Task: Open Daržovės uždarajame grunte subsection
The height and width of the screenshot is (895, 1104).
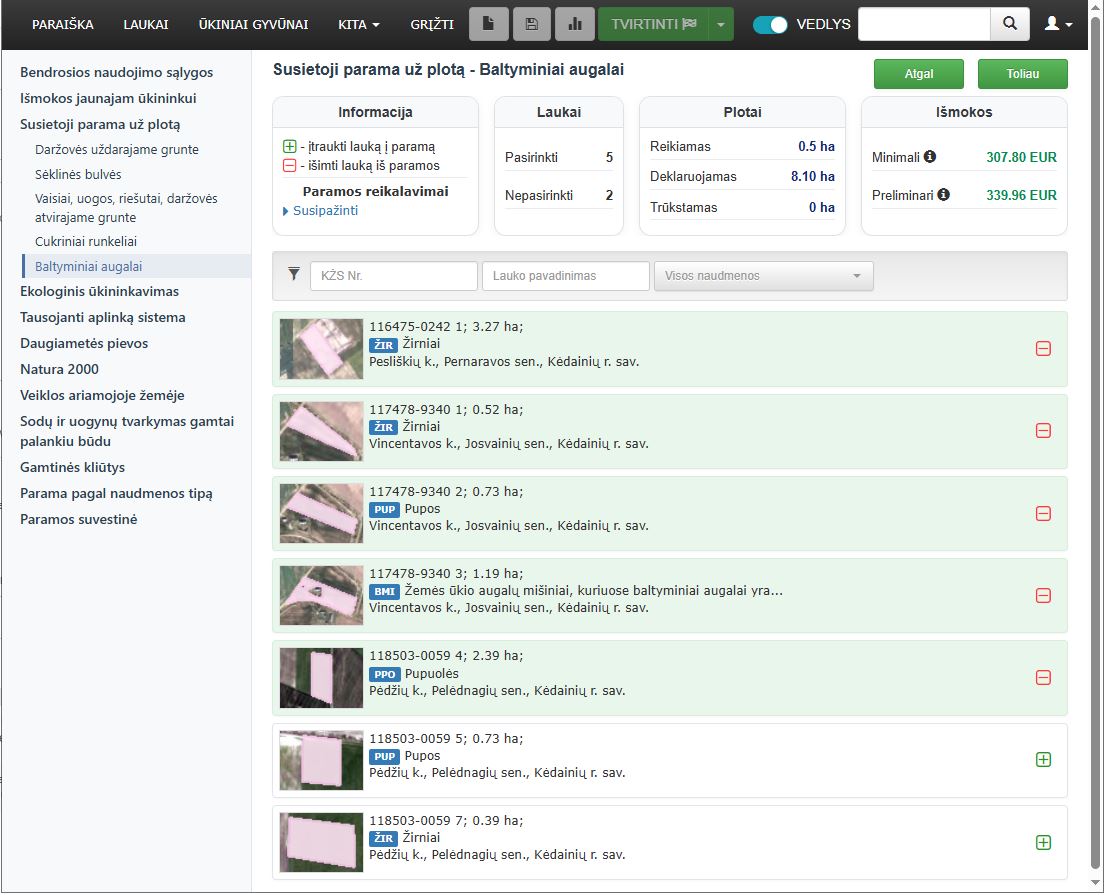Action: click(x=117, y=149)
